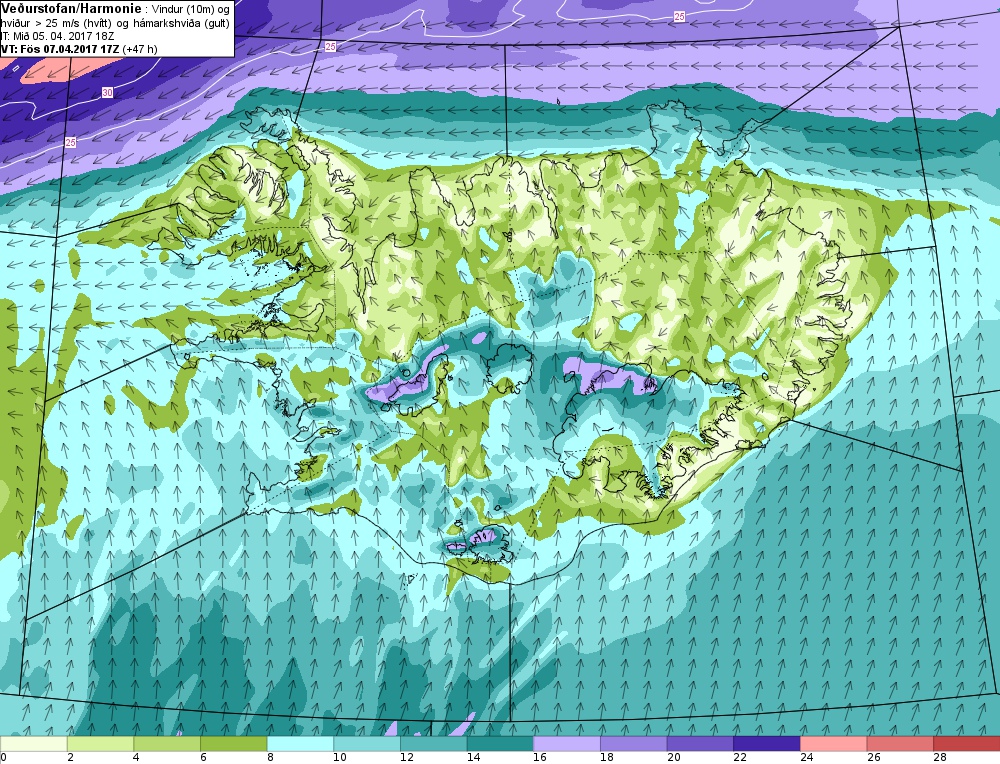Image resolution: width=1000 pixels, height=764 pixels.
Task: Click the legend scale number '18'
Action: pos(606,758)
